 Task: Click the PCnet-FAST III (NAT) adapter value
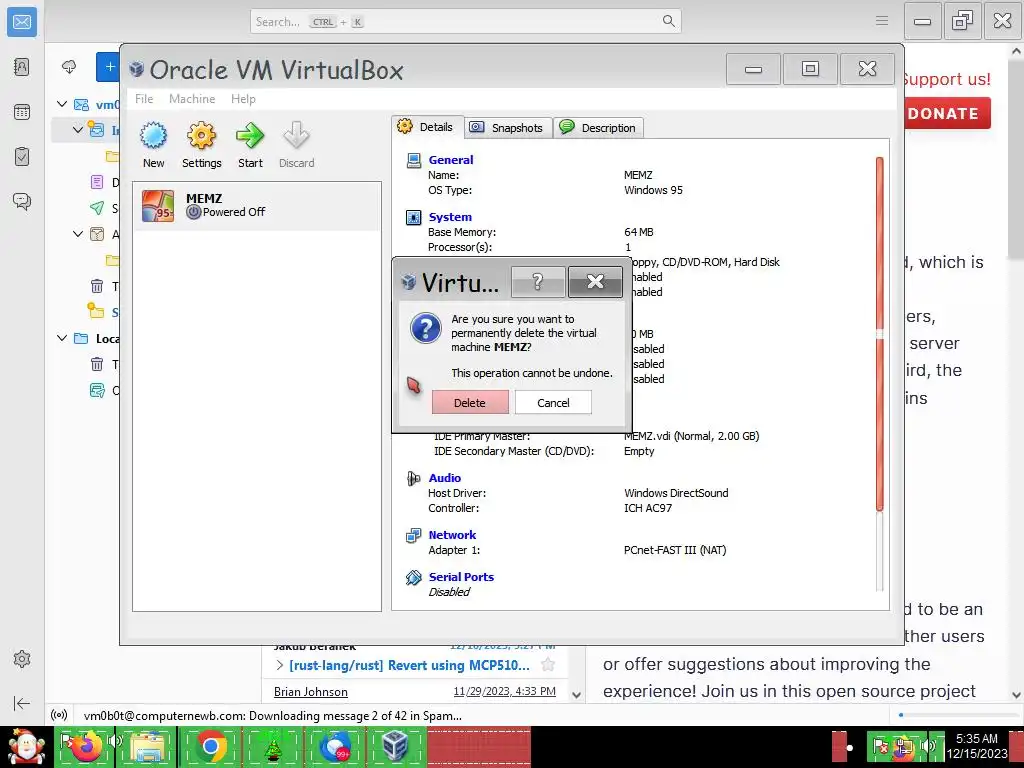(675, 550)
